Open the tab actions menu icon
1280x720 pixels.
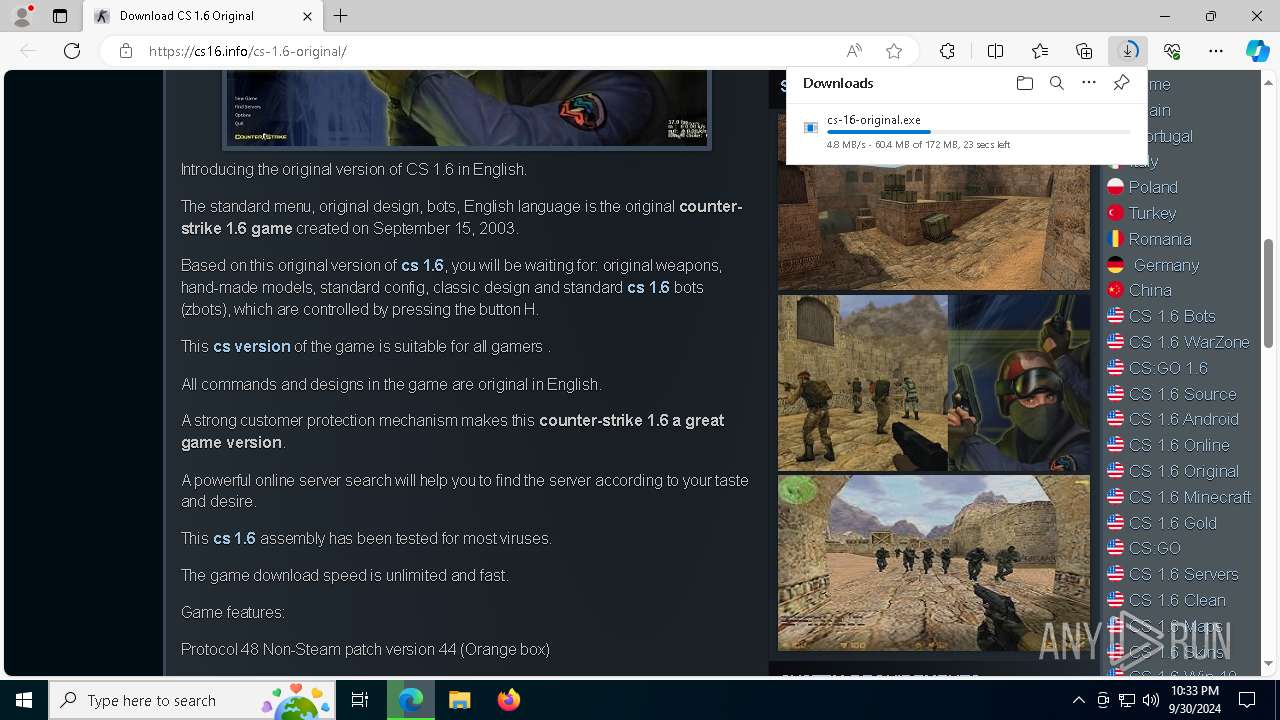click(60, 16)
